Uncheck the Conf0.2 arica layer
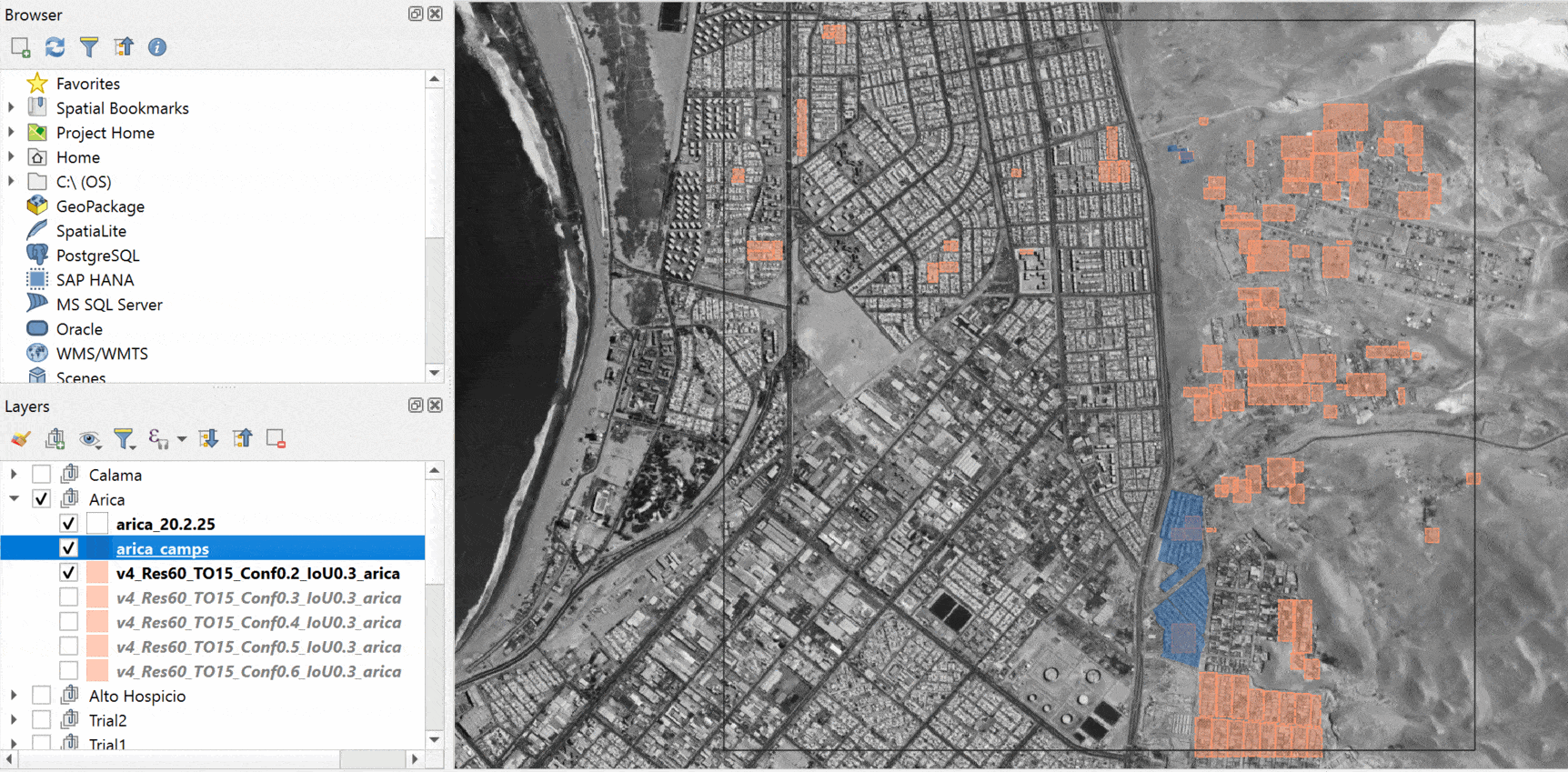This screenshot has height=772, width=1568. pos(68,573)
